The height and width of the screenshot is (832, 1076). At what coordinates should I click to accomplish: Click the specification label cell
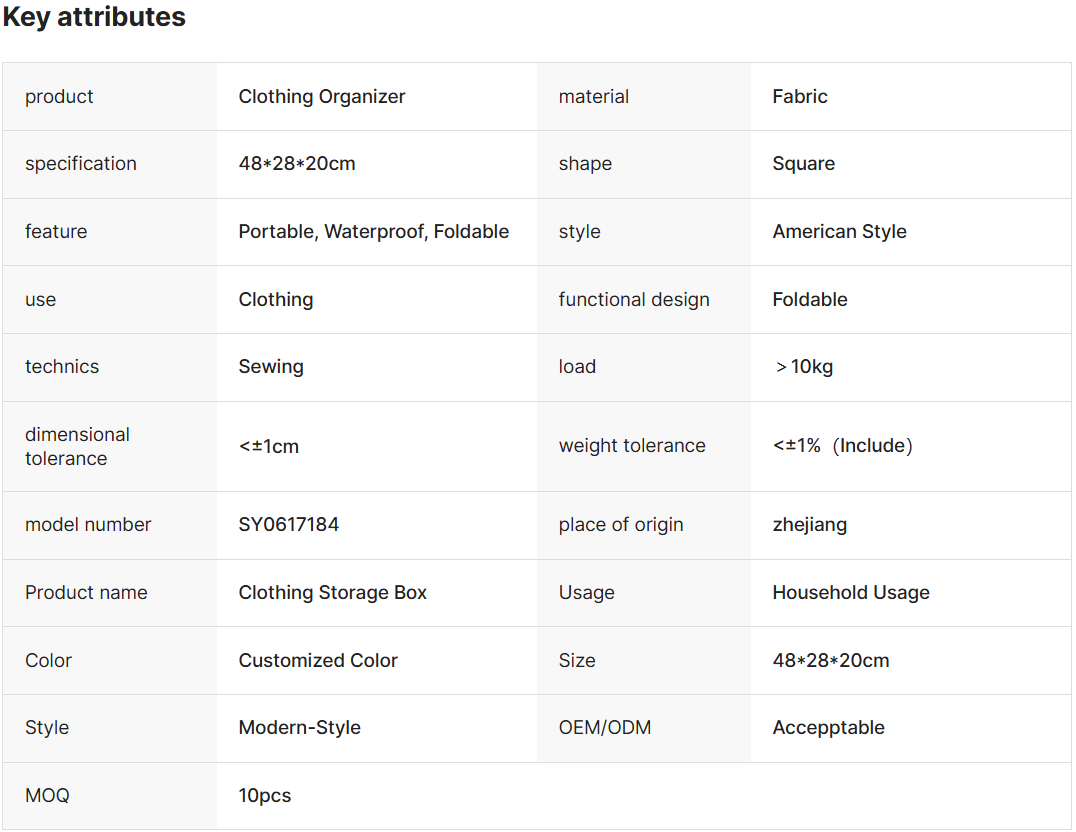[81, 164]
